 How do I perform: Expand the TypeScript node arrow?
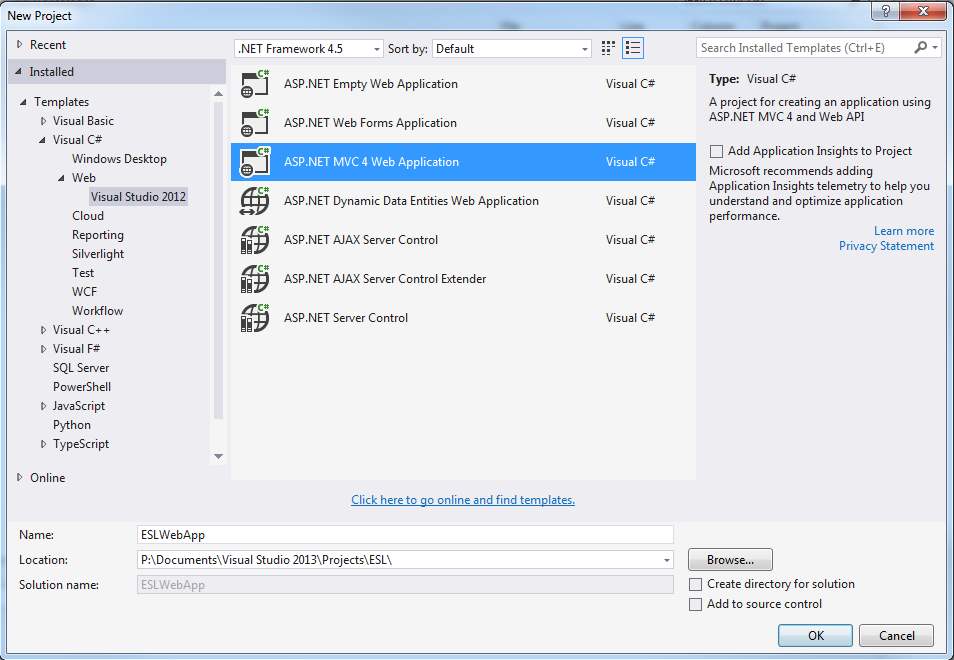[x=43, y=443]
